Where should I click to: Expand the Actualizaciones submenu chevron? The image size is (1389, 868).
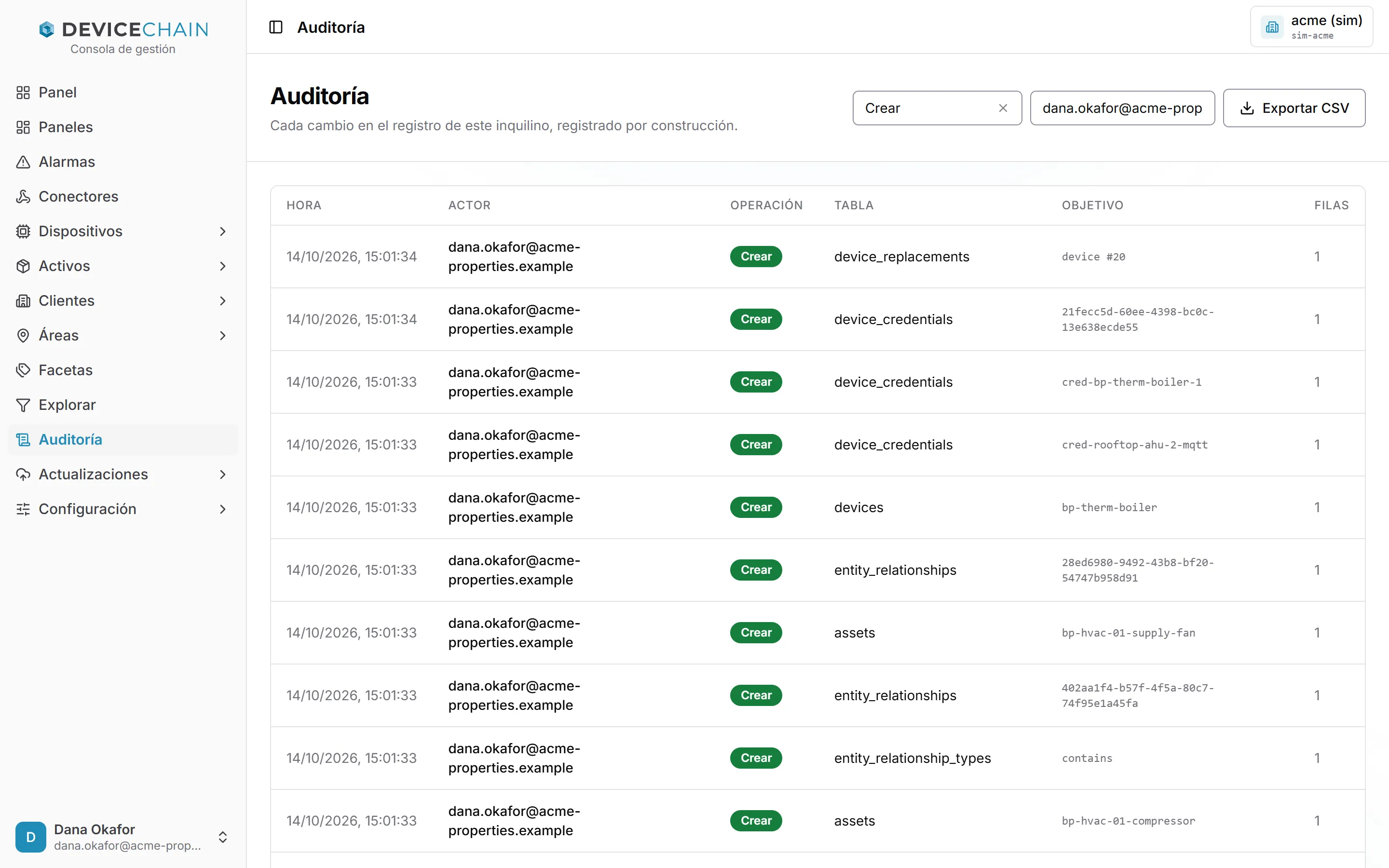pyautogui.click(x=223, y=474)
